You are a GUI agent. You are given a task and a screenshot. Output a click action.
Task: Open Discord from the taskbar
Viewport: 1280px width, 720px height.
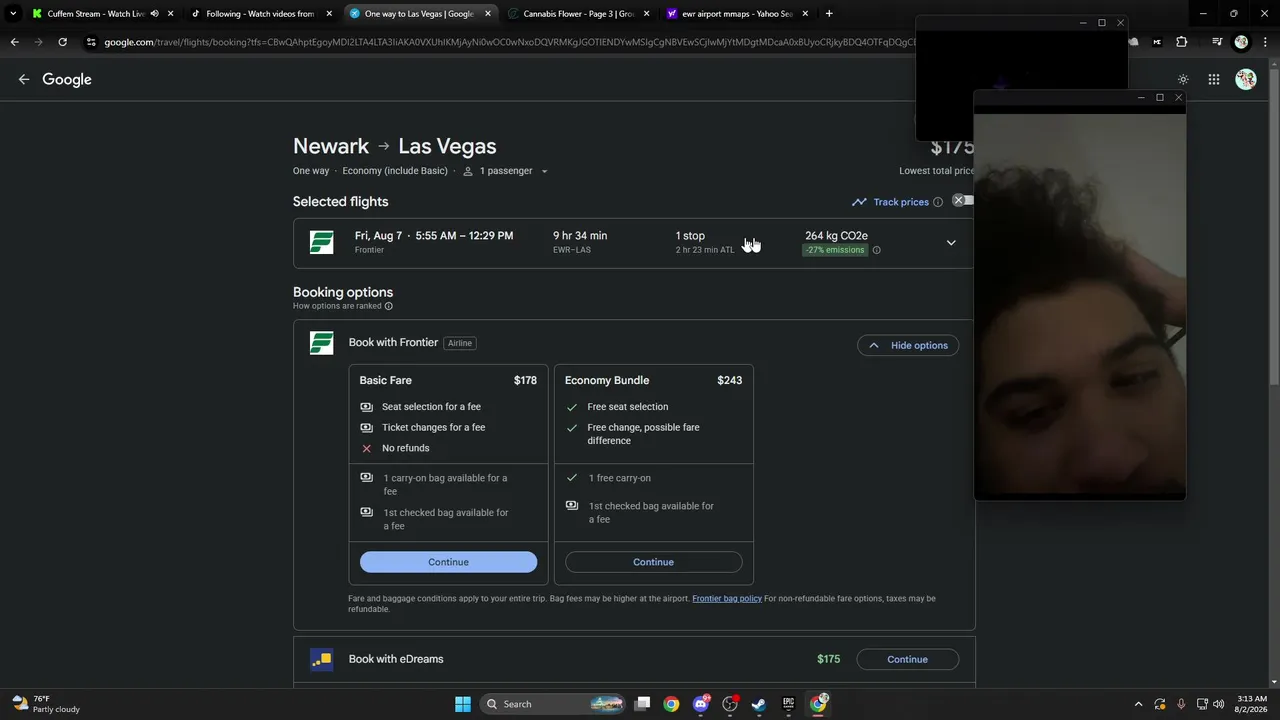701,704
